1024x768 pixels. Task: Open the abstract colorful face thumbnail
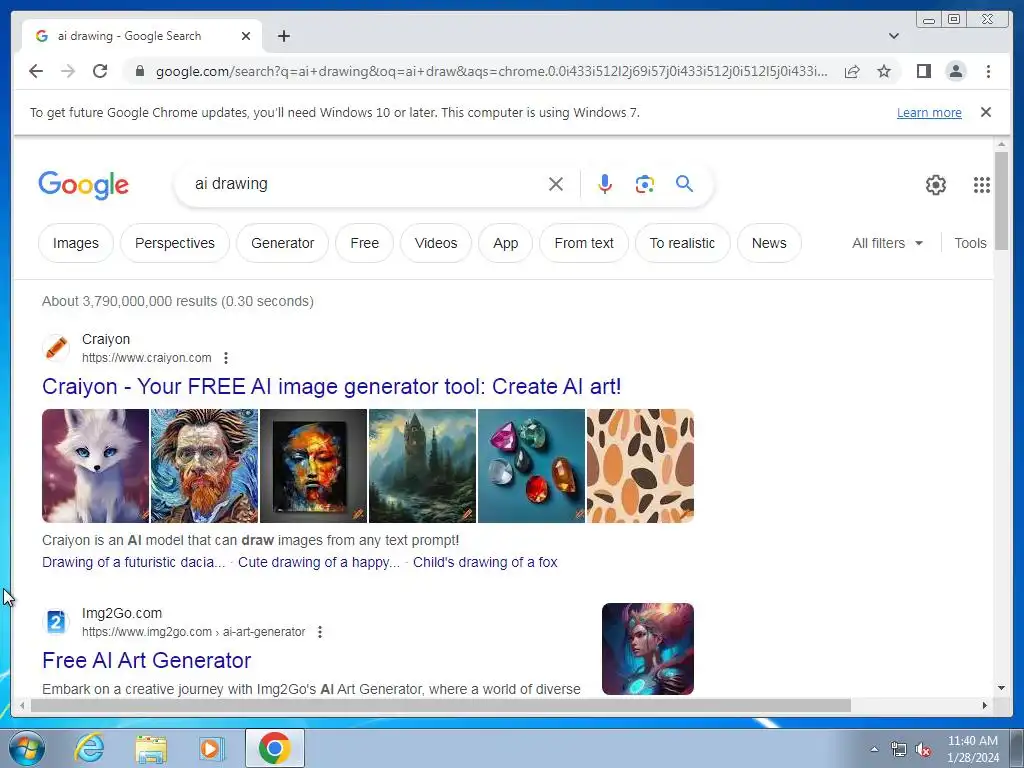(x=313, y=466)
